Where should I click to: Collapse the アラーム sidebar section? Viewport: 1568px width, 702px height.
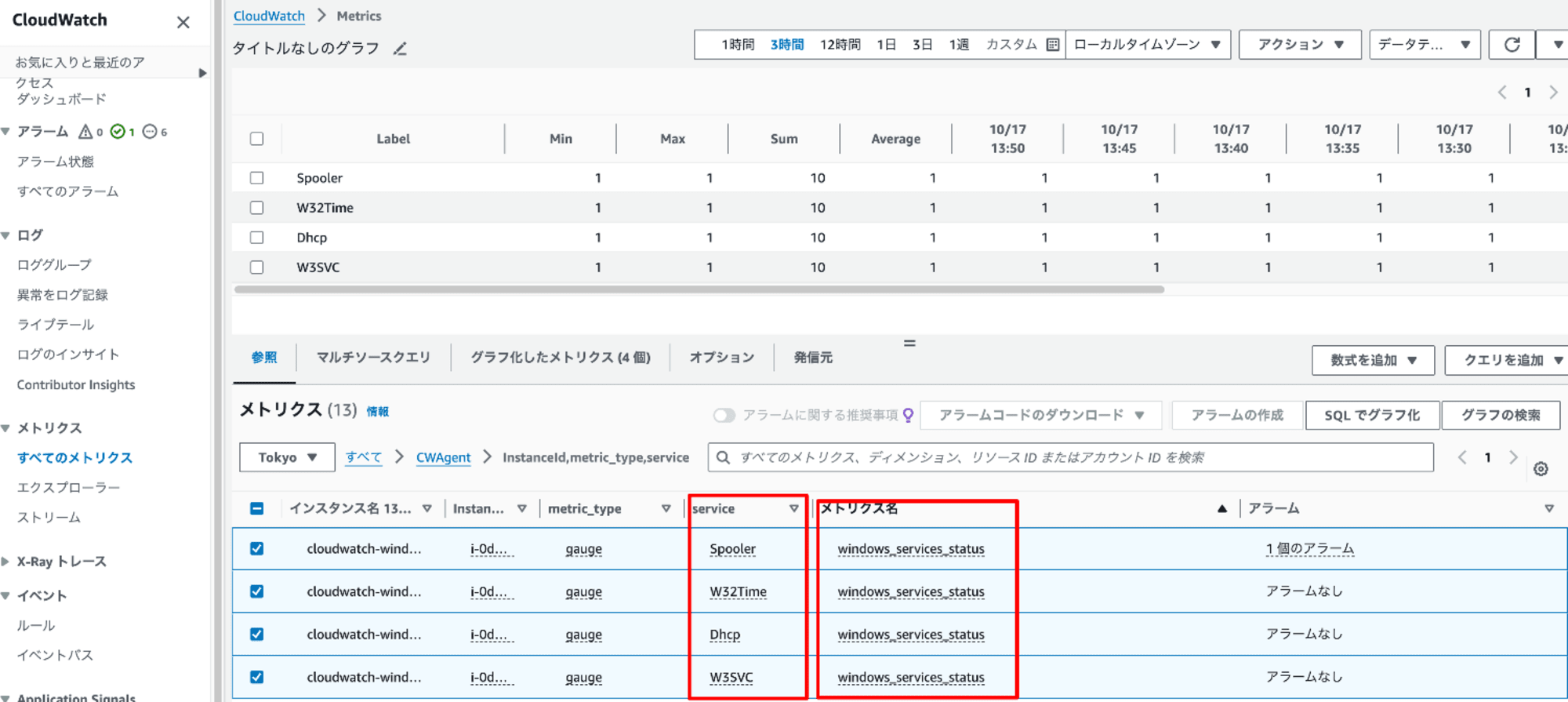click(5, 132)
